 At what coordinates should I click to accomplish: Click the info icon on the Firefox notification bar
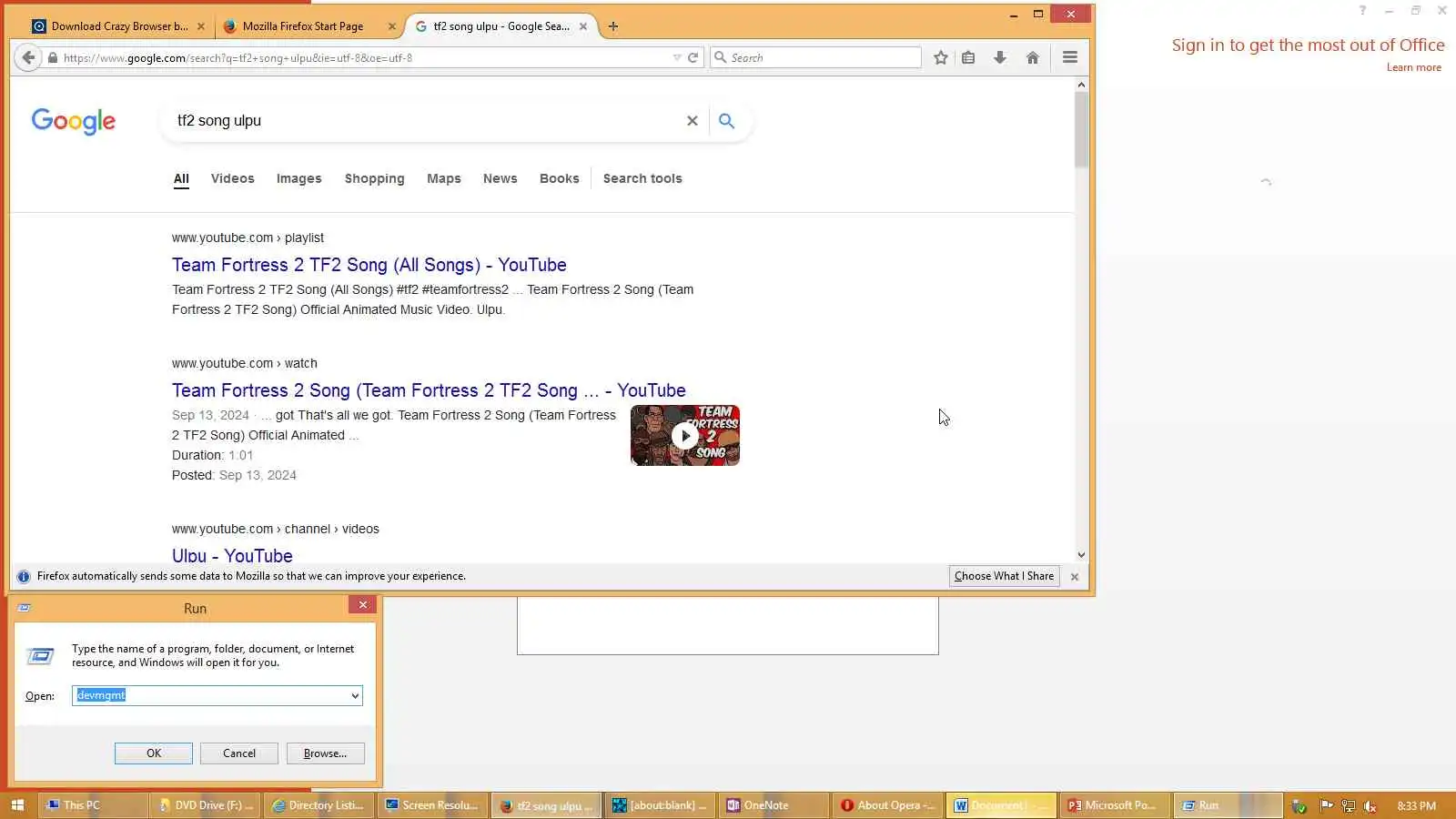point(24,576)
